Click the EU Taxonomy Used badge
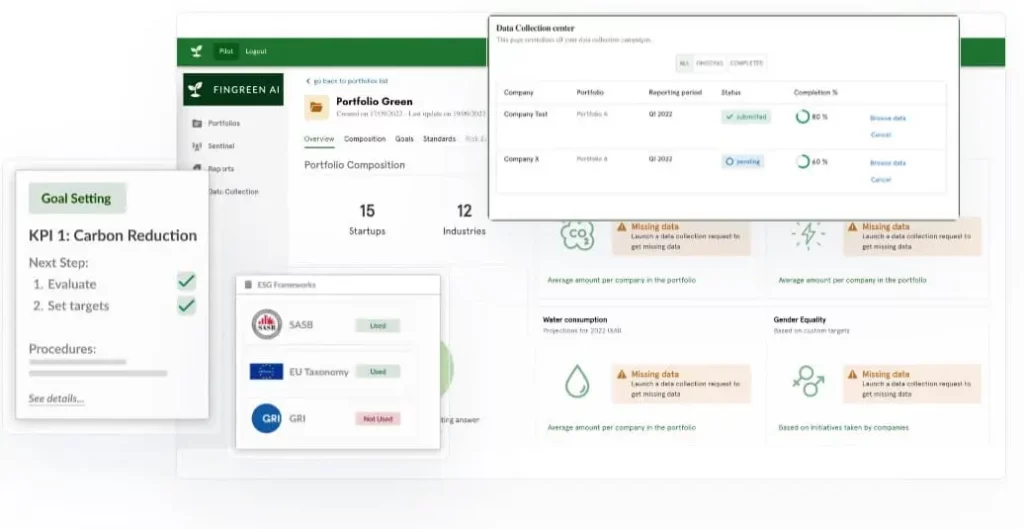 click(x=377, y=372)
